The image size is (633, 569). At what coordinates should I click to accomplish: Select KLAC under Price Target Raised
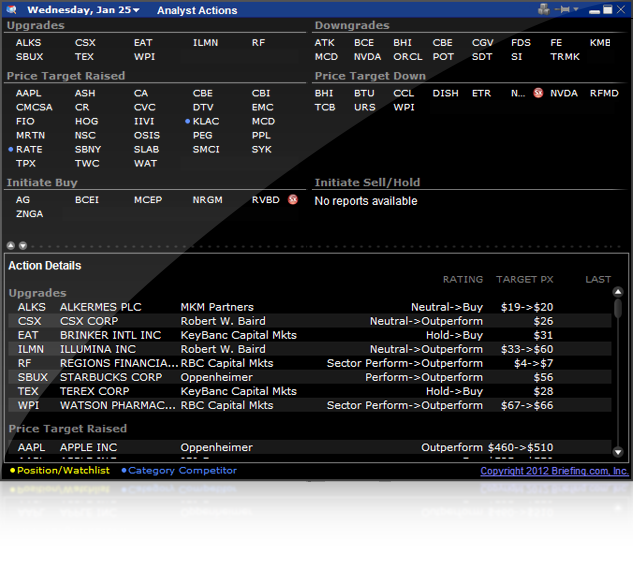tap(206, 121)
